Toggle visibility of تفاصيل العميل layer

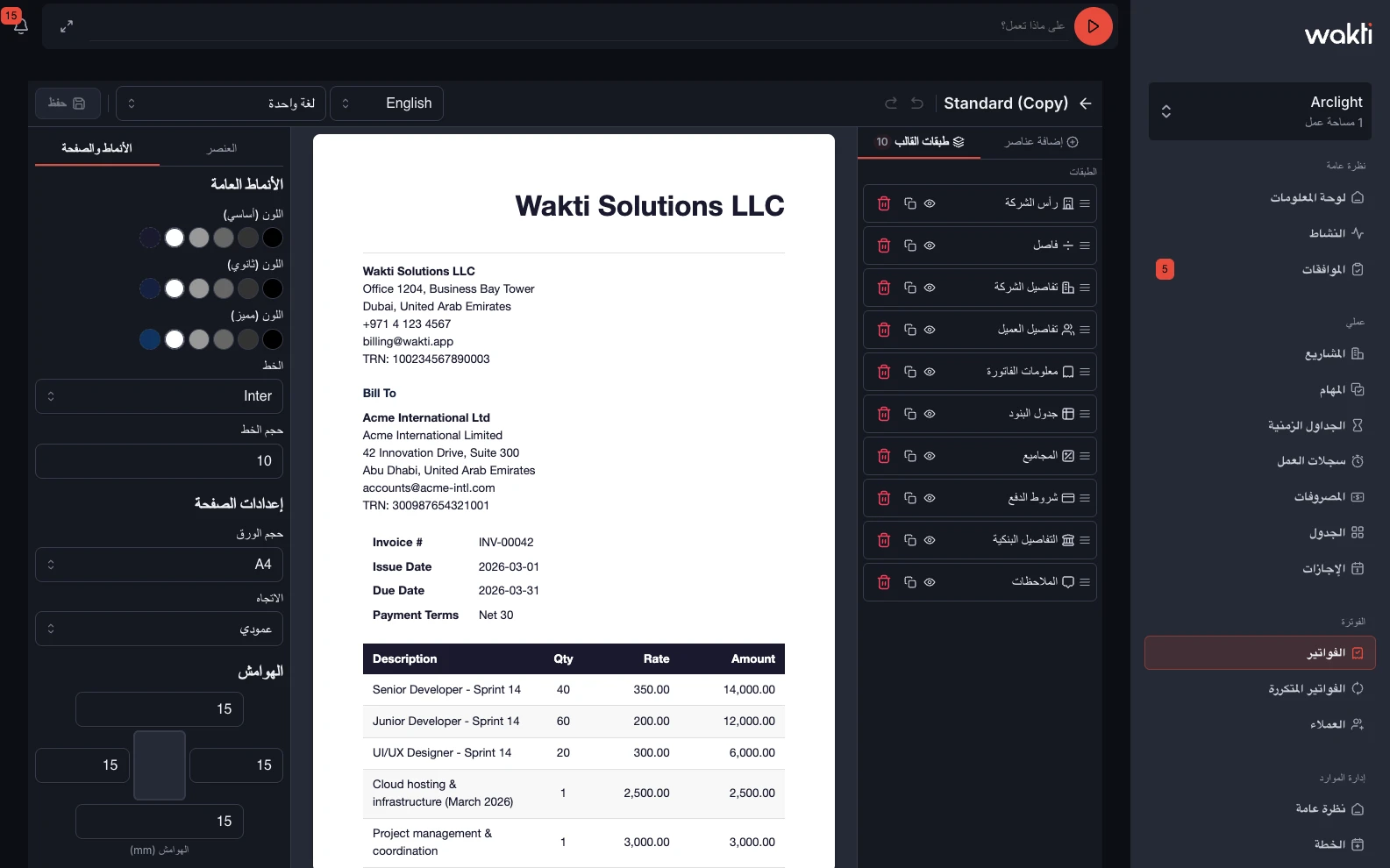(930, 330)
